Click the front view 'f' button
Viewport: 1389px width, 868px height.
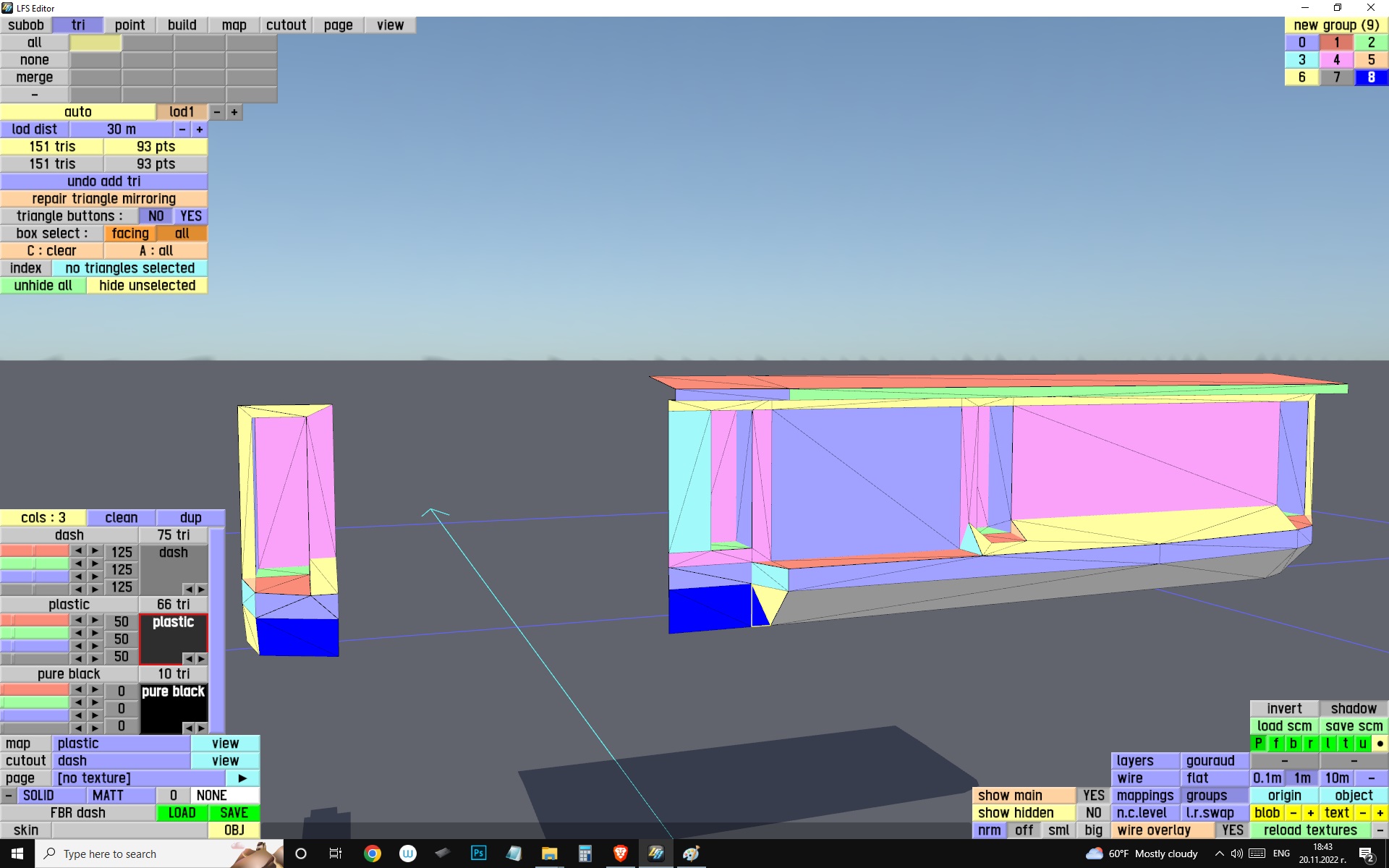1275,744
